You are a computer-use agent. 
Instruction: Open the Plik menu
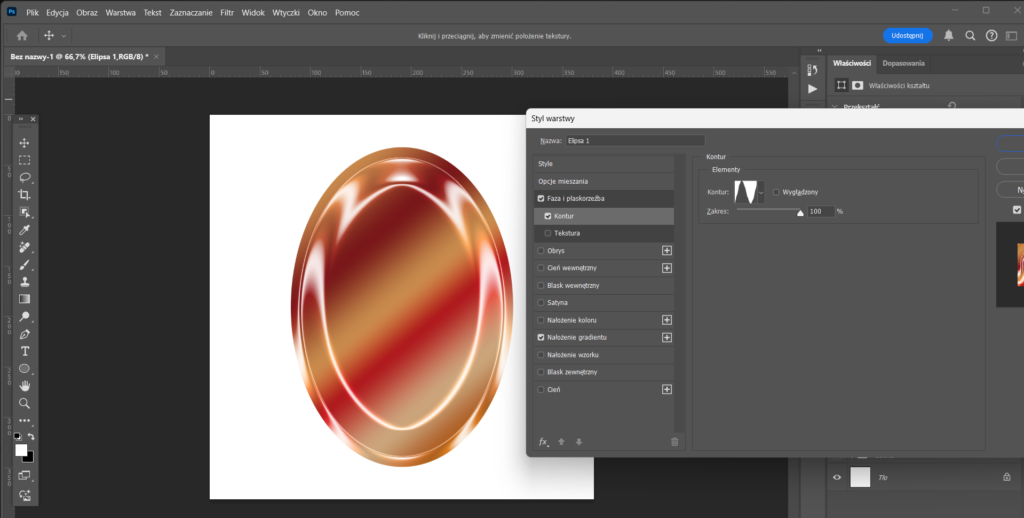click(x=33, y=12)
